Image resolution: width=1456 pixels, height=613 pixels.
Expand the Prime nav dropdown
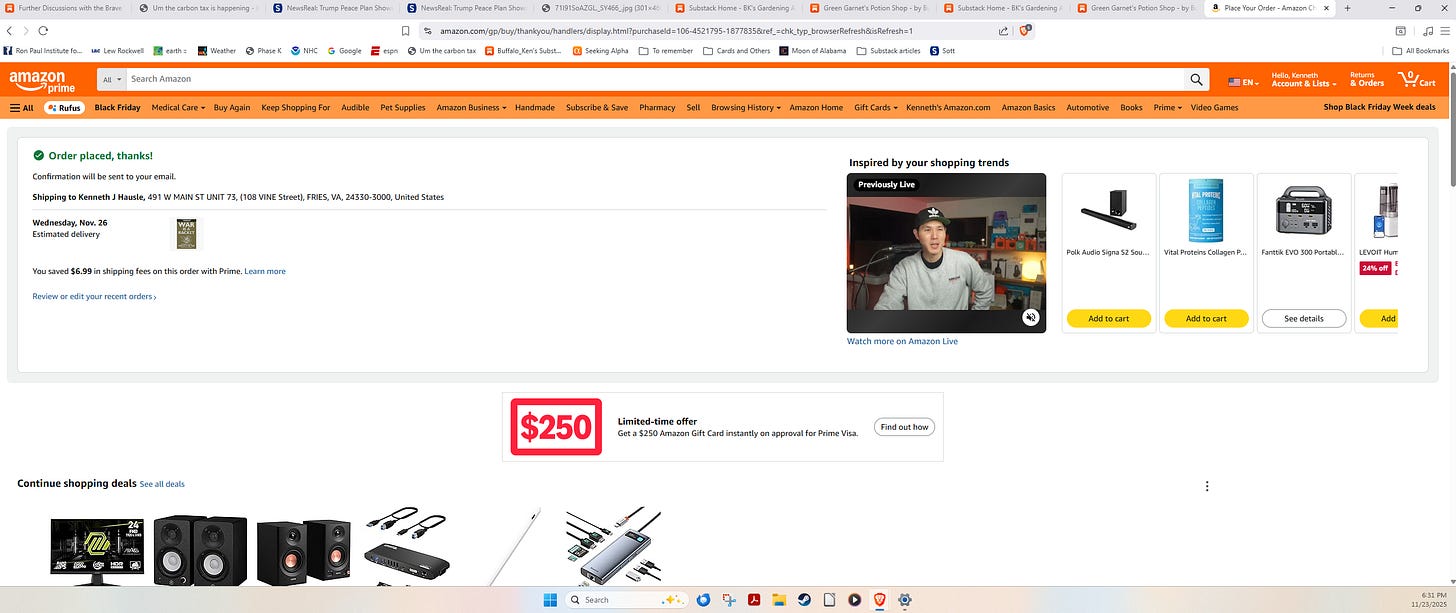pyautogui.click(x=1167, y=107)
